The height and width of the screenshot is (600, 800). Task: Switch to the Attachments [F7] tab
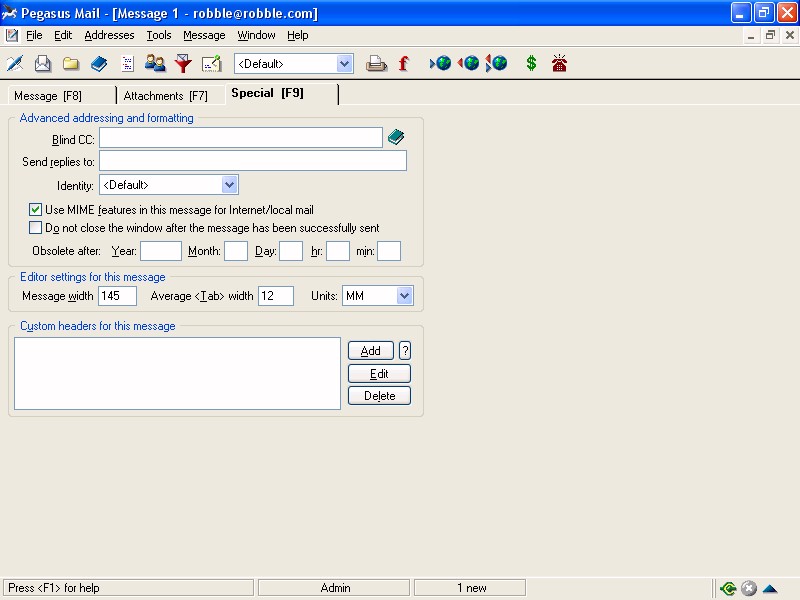click(x=170, y=96)
